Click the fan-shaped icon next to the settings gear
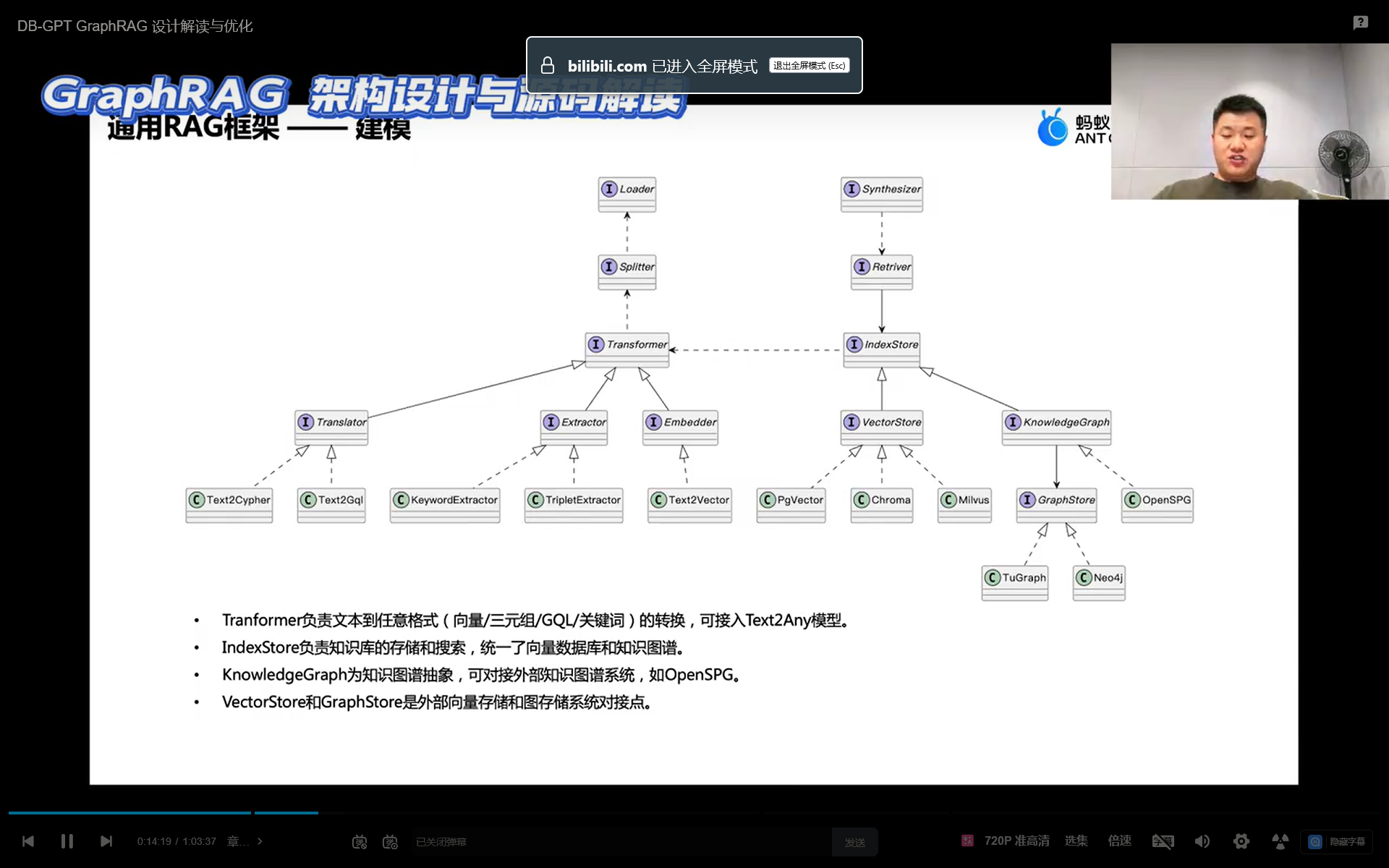This screenshot has width=1389, height=868. pos(1280,841)
